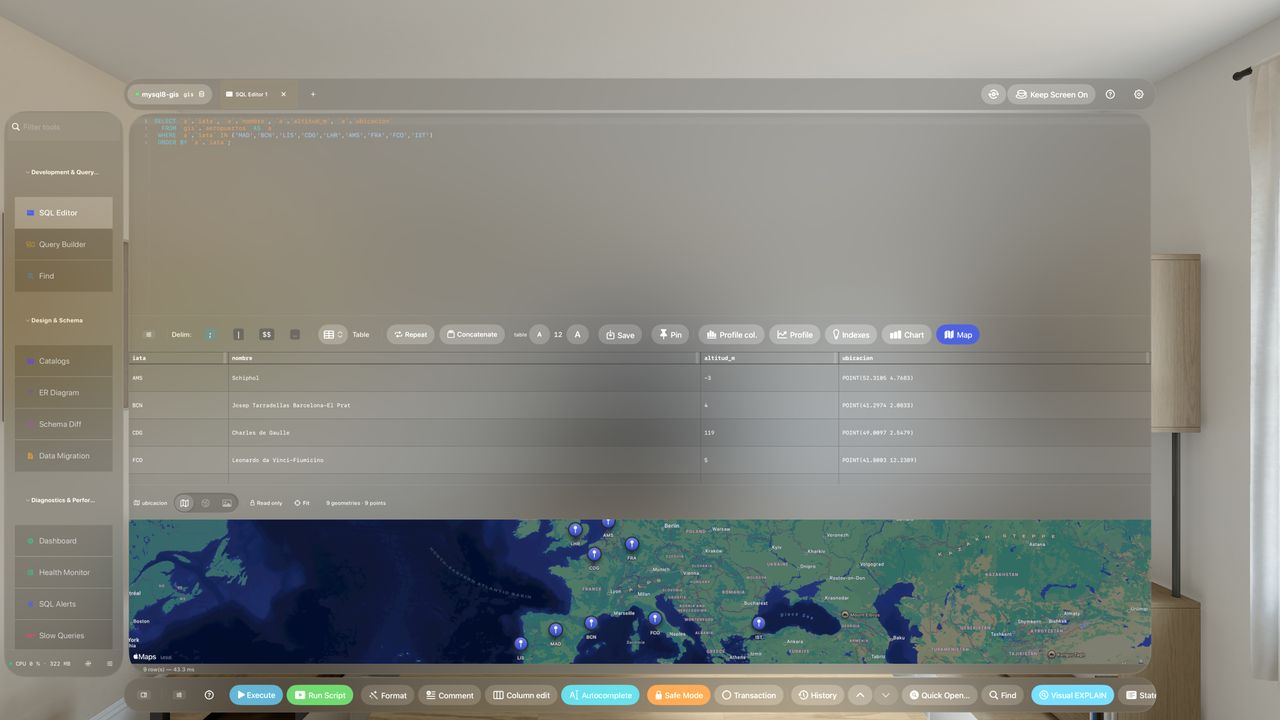Sort by the altitud_m column header
The height and width of the screenshot is (720, 1280).
pos(769,357)
